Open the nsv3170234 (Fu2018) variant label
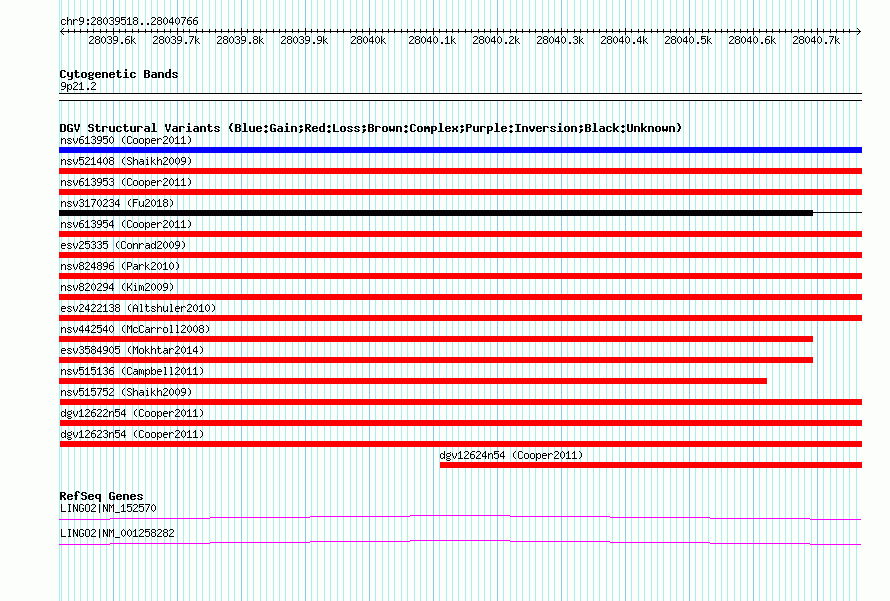The height and width of the screenshot is (601, 890). [x=117, y=203]
